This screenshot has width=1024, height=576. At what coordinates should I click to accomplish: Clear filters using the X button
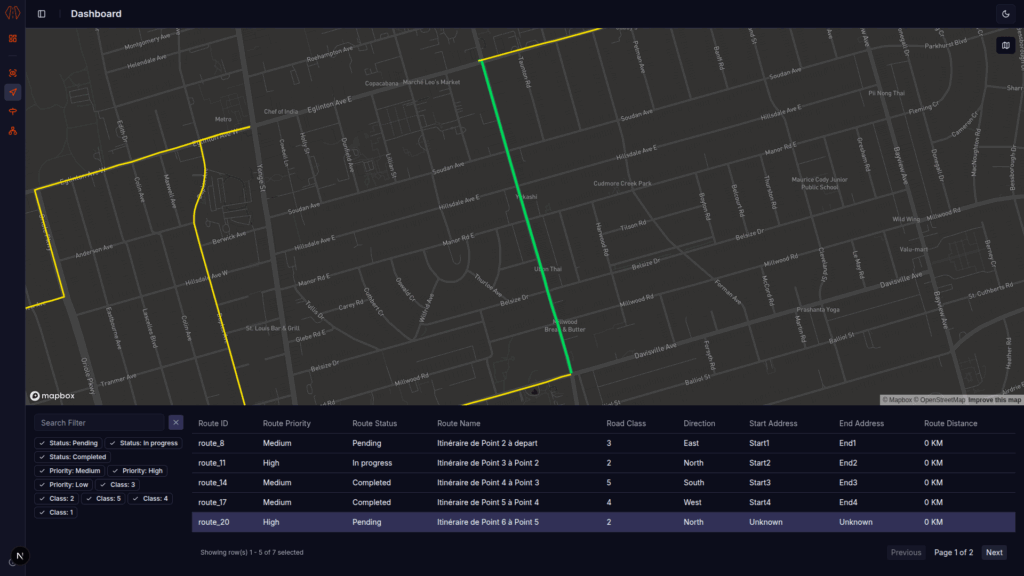coord(175,421)
